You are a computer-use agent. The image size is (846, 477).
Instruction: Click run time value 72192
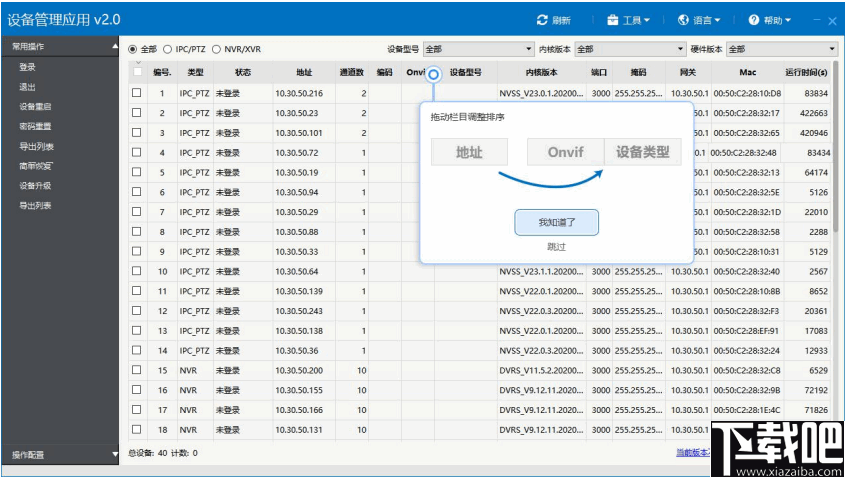tap(816, 390)
